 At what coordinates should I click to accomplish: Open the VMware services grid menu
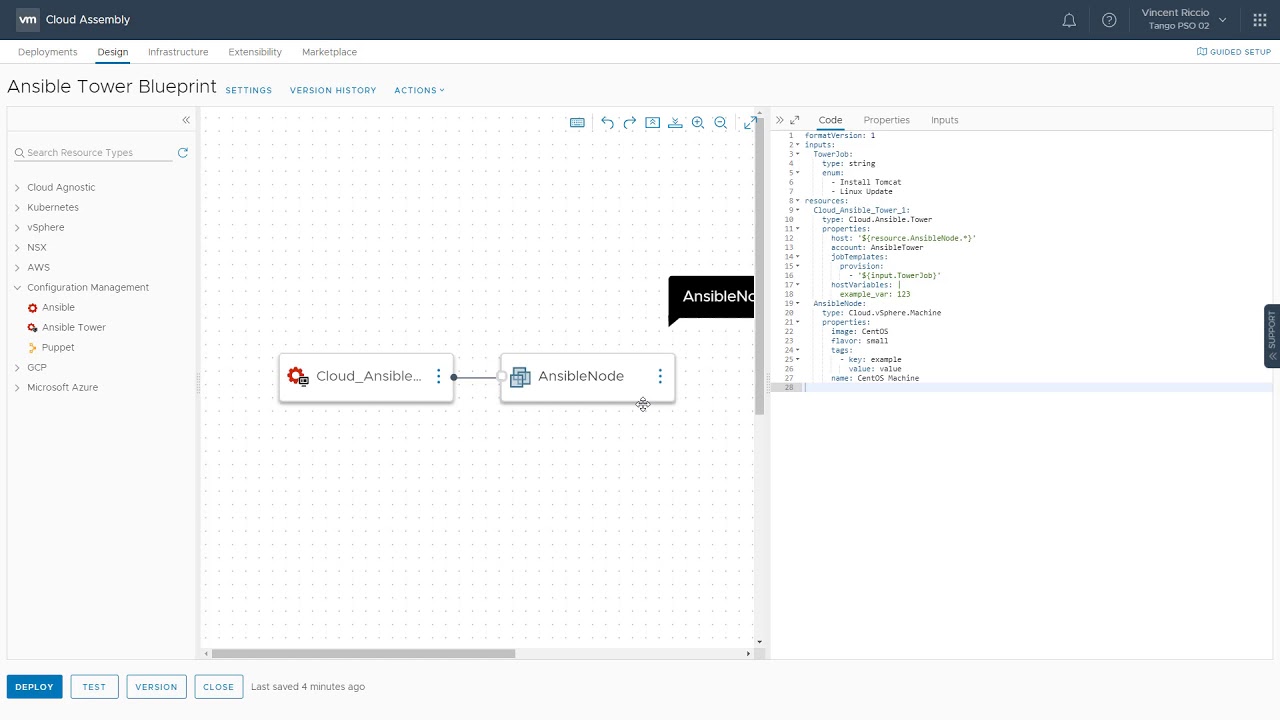(x=1259, y=20)
